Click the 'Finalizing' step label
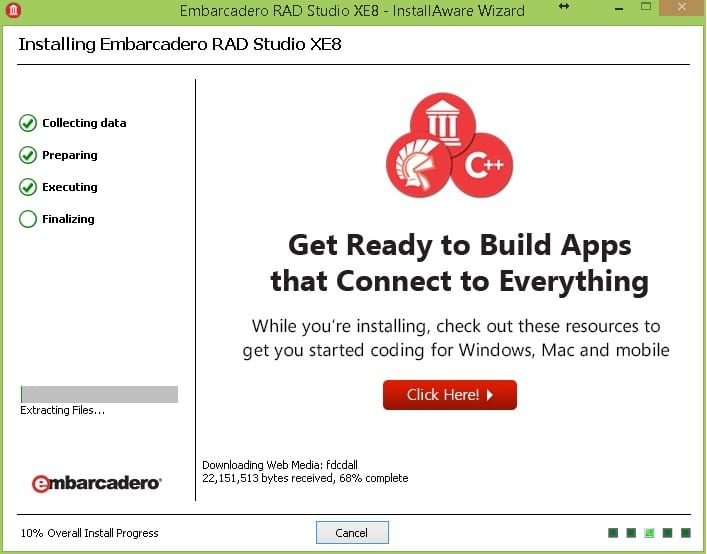This screenshot has height=554, width=707. click(69, 219)
